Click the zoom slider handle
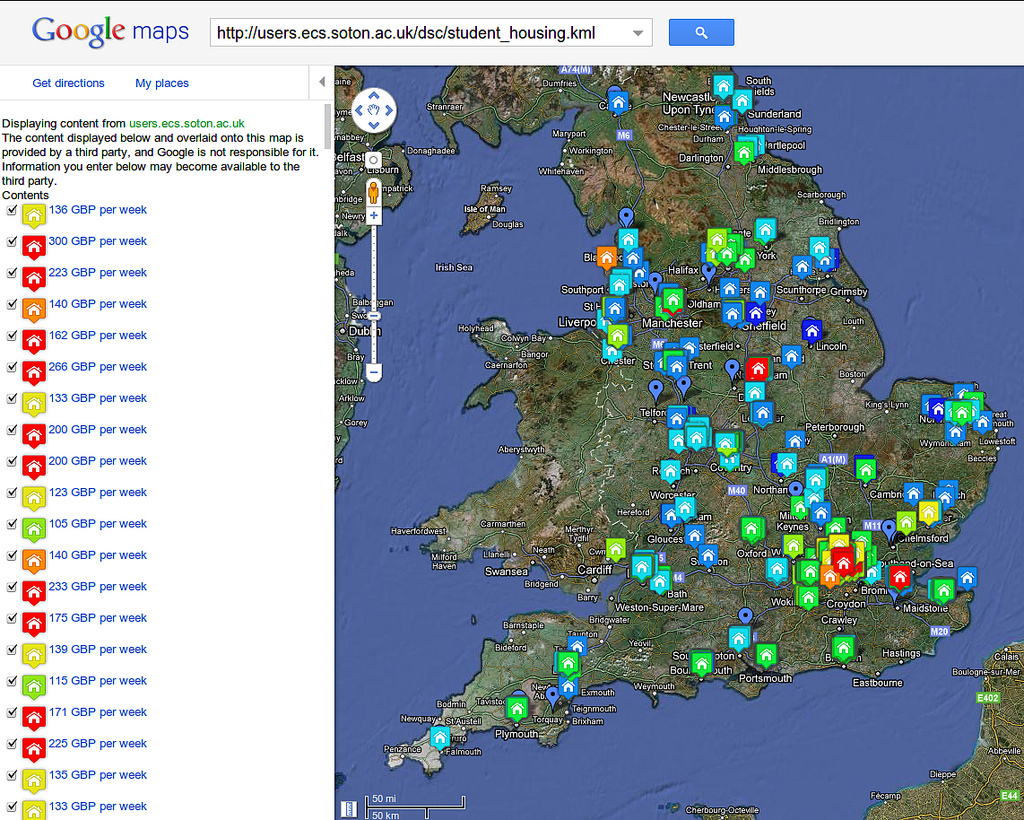 tap(374, 316)
